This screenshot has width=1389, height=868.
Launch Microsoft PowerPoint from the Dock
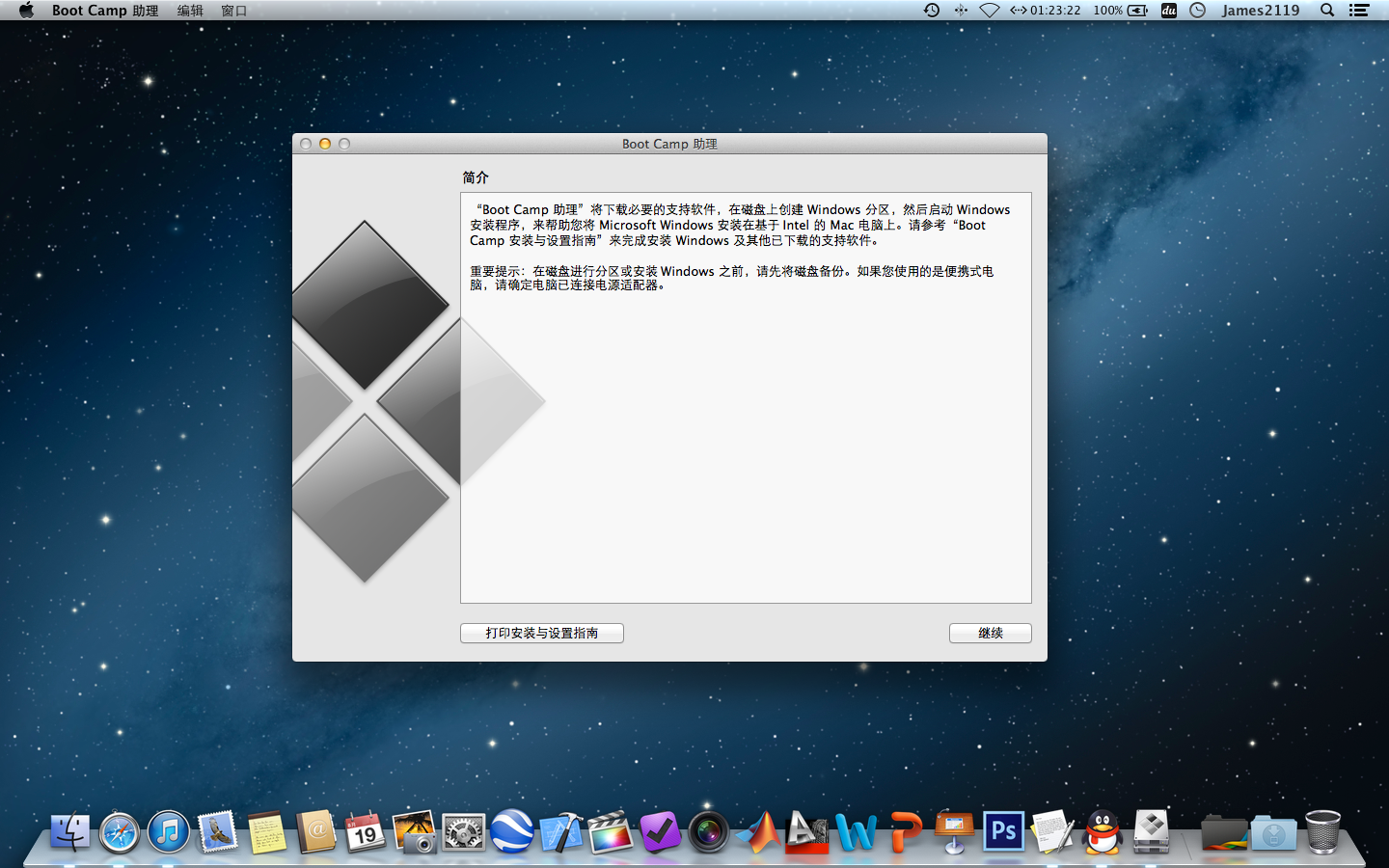coord(906,832)
